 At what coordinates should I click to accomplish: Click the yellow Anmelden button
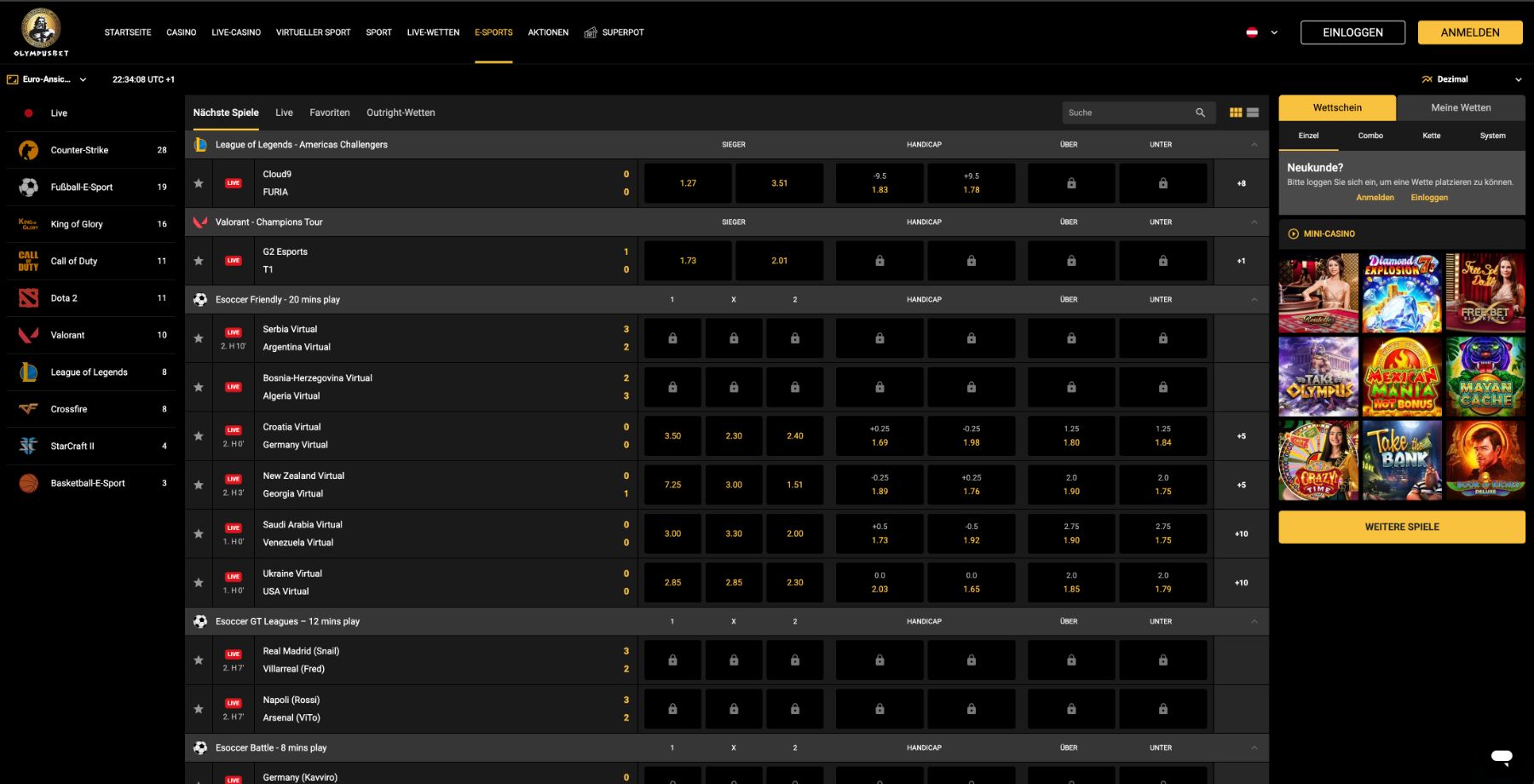click(1470, 32)
